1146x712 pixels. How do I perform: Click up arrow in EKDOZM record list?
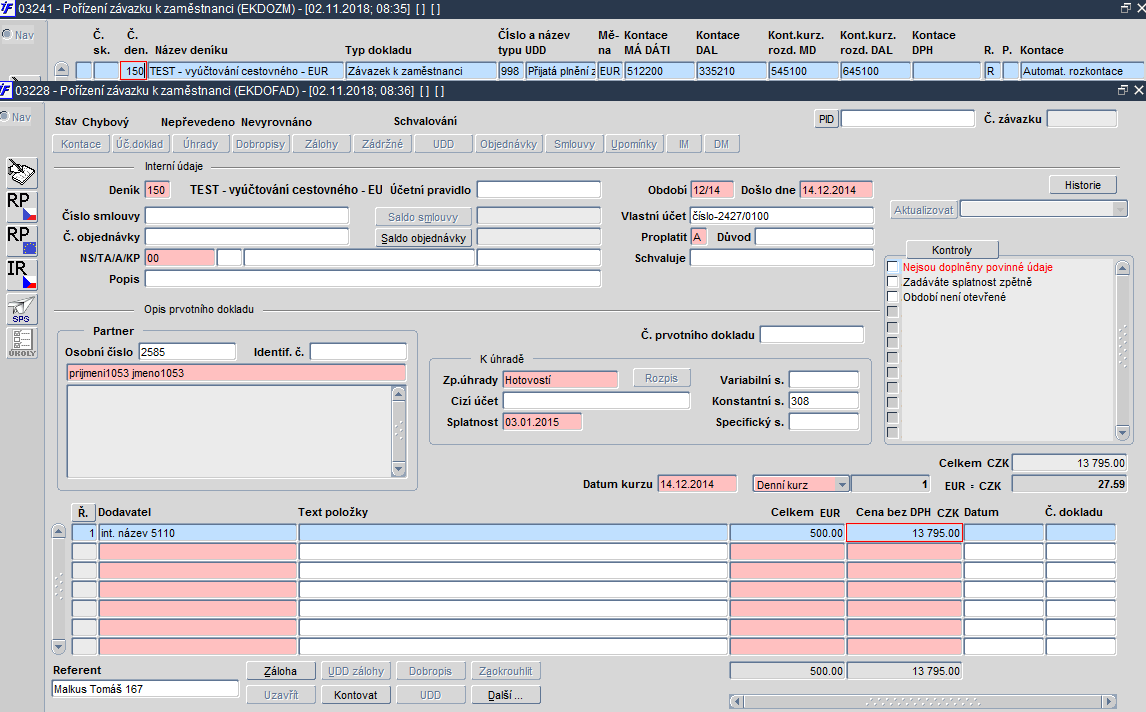point(61,70)
